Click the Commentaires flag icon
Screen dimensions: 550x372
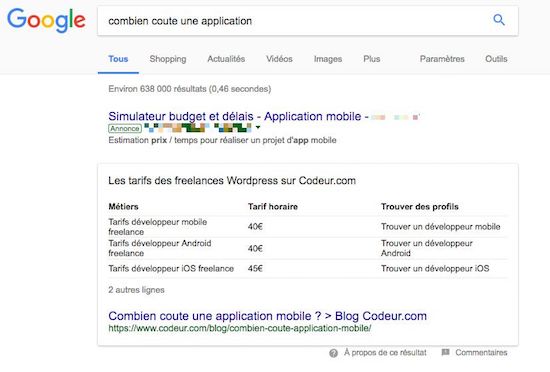(x=445, y=352)
